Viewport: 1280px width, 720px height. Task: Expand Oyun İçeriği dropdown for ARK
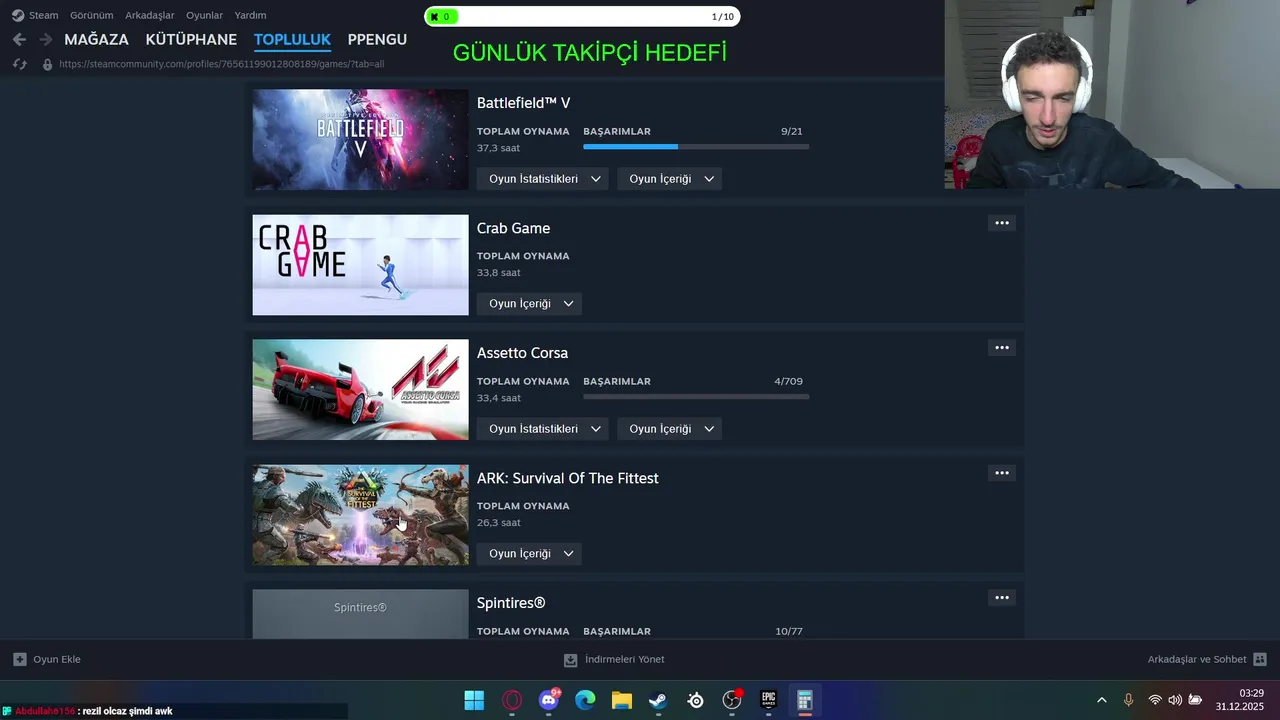pyautogui.click(x=530, y=554)
